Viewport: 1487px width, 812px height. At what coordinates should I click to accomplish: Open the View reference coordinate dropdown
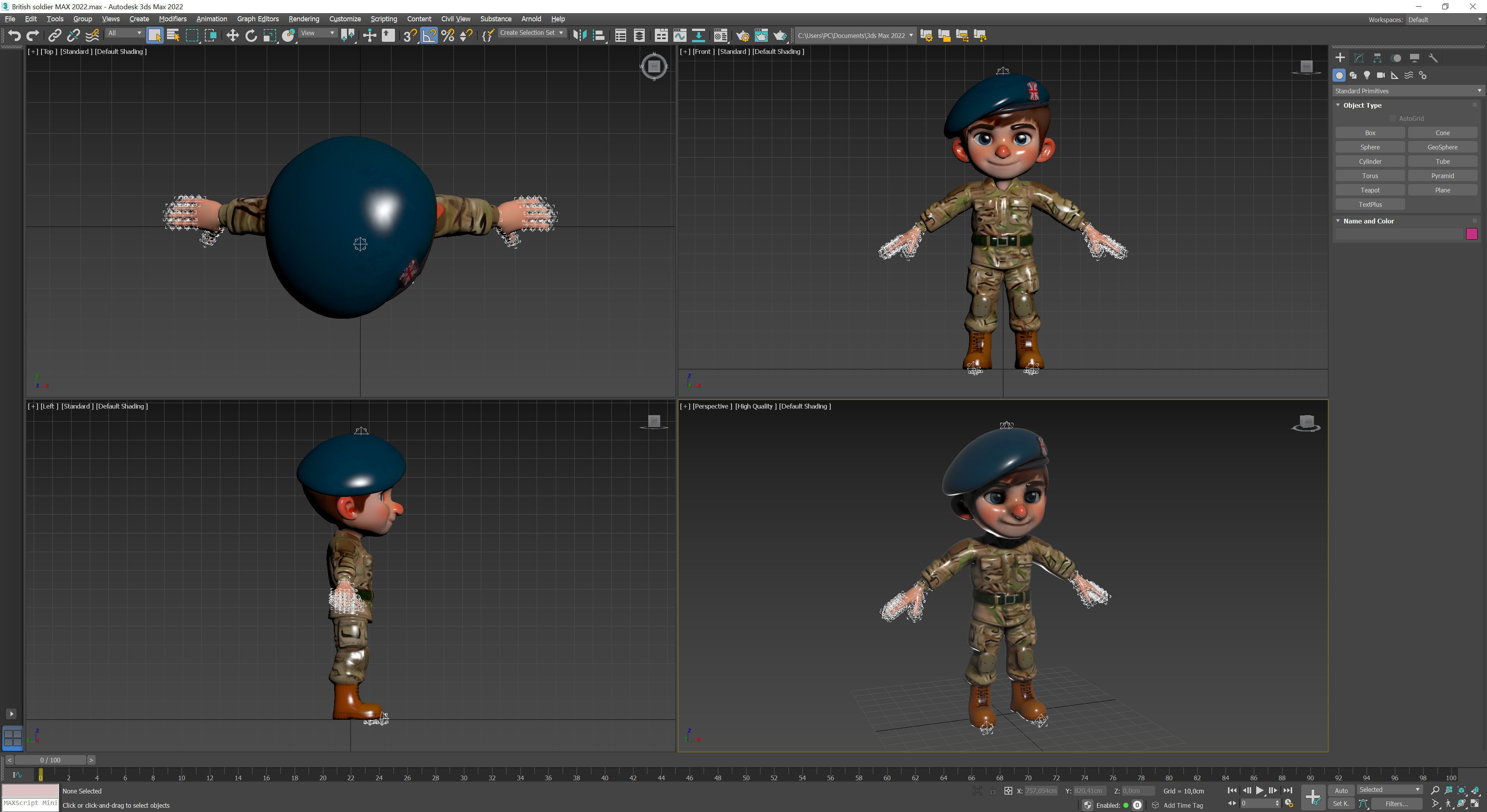coord(318,33)
